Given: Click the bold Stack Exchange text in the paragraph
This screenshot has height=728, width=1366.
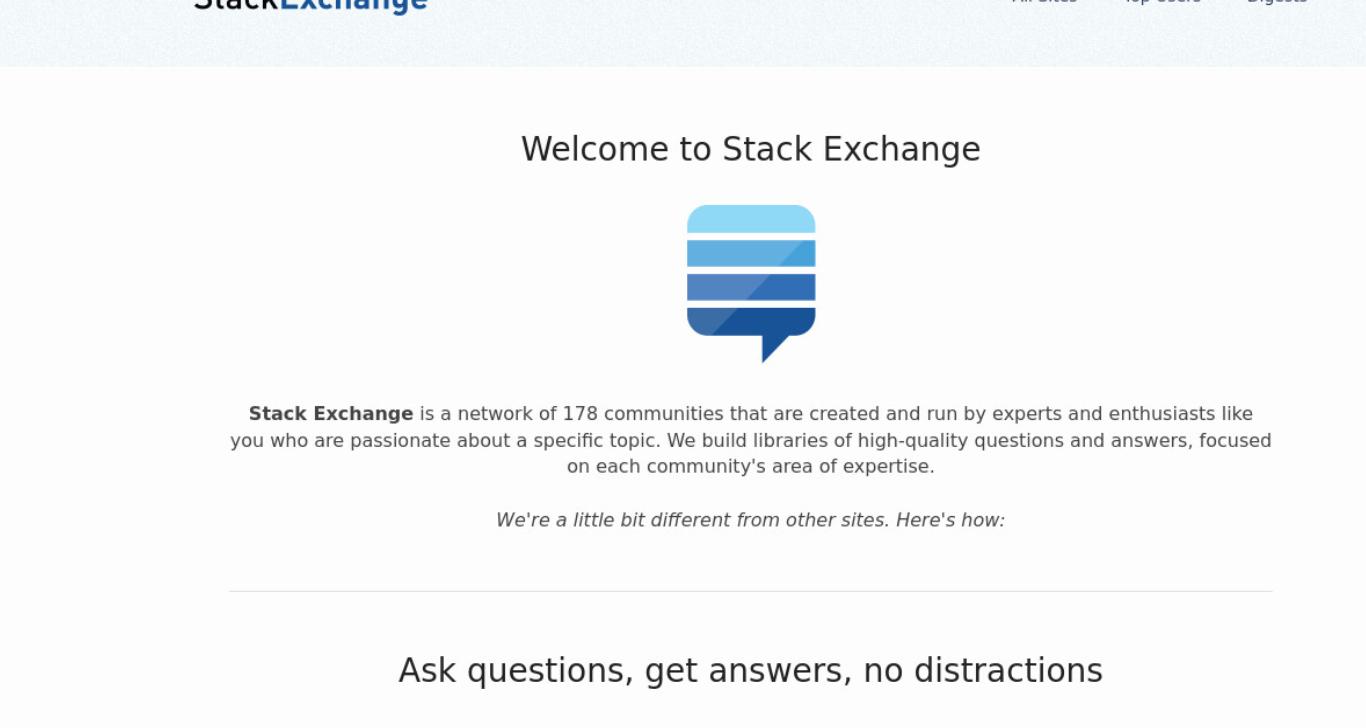Looking at the screenshot, I should 331,414.
